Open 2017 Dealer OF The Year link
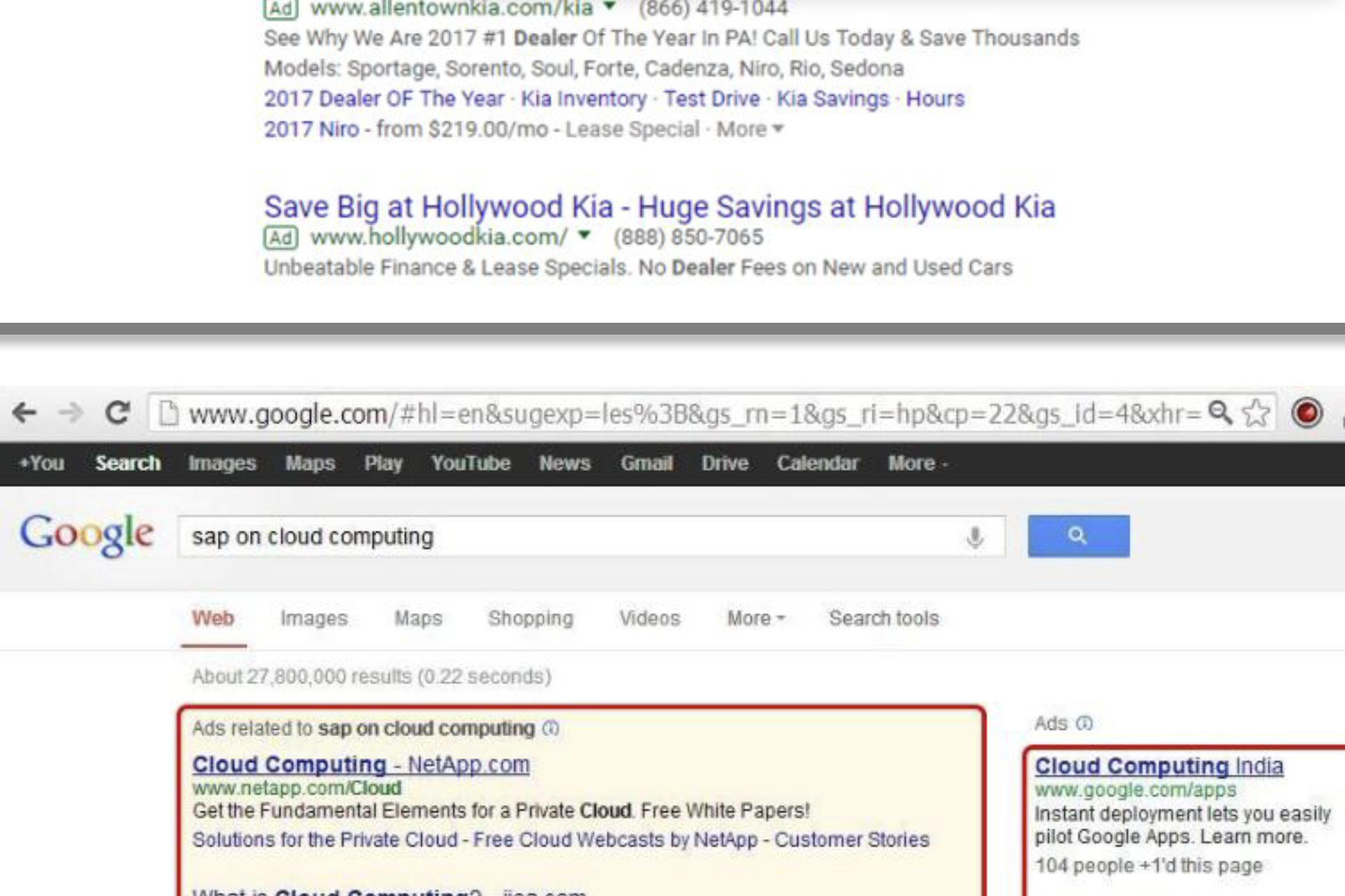The height and width of the screenshot is (896, 1345). [384, 99]
